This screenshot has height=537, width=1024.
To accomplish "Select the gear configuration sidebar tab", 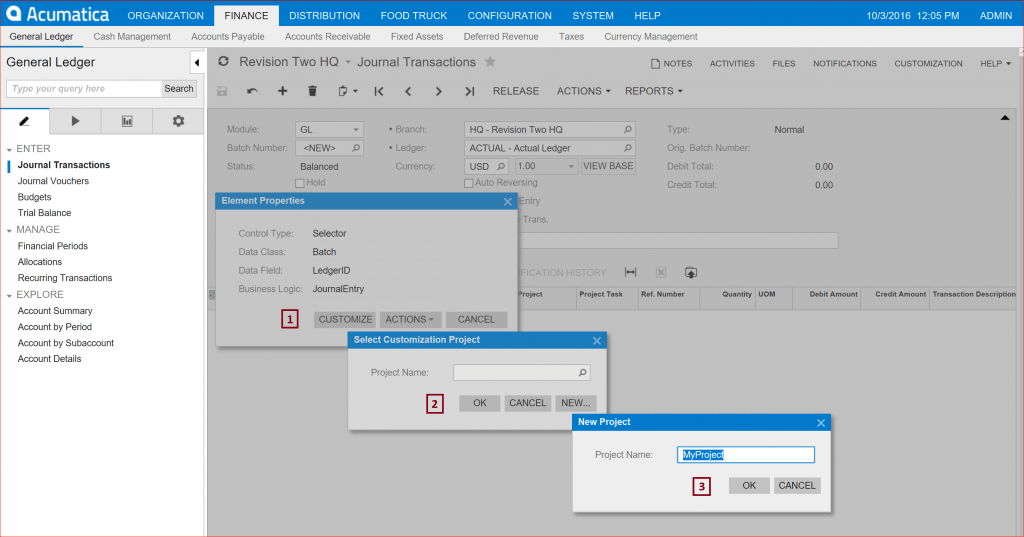I will point(178,121).
